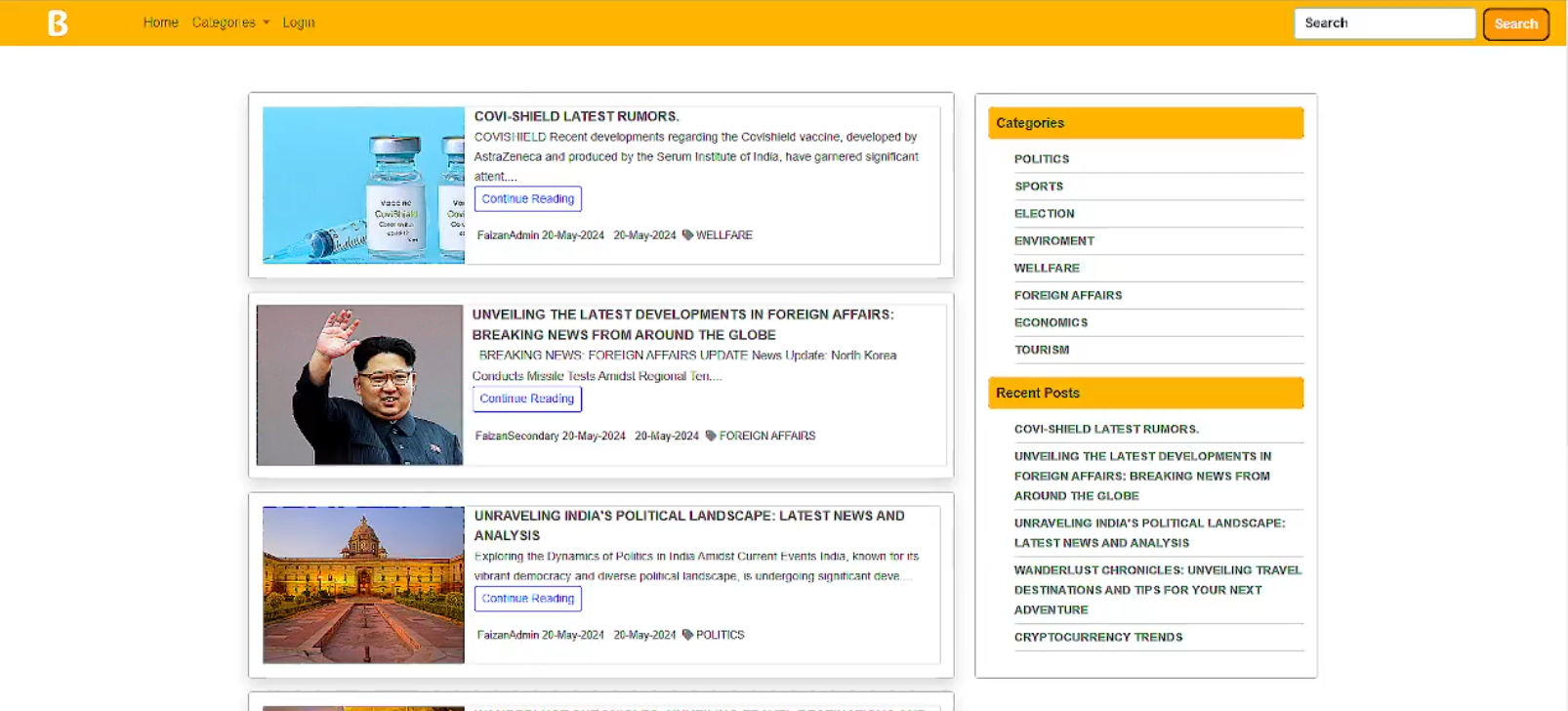Select the POLITICS category in sidebar
This screenshot has width=1568, height=711.
[1042, 159]
